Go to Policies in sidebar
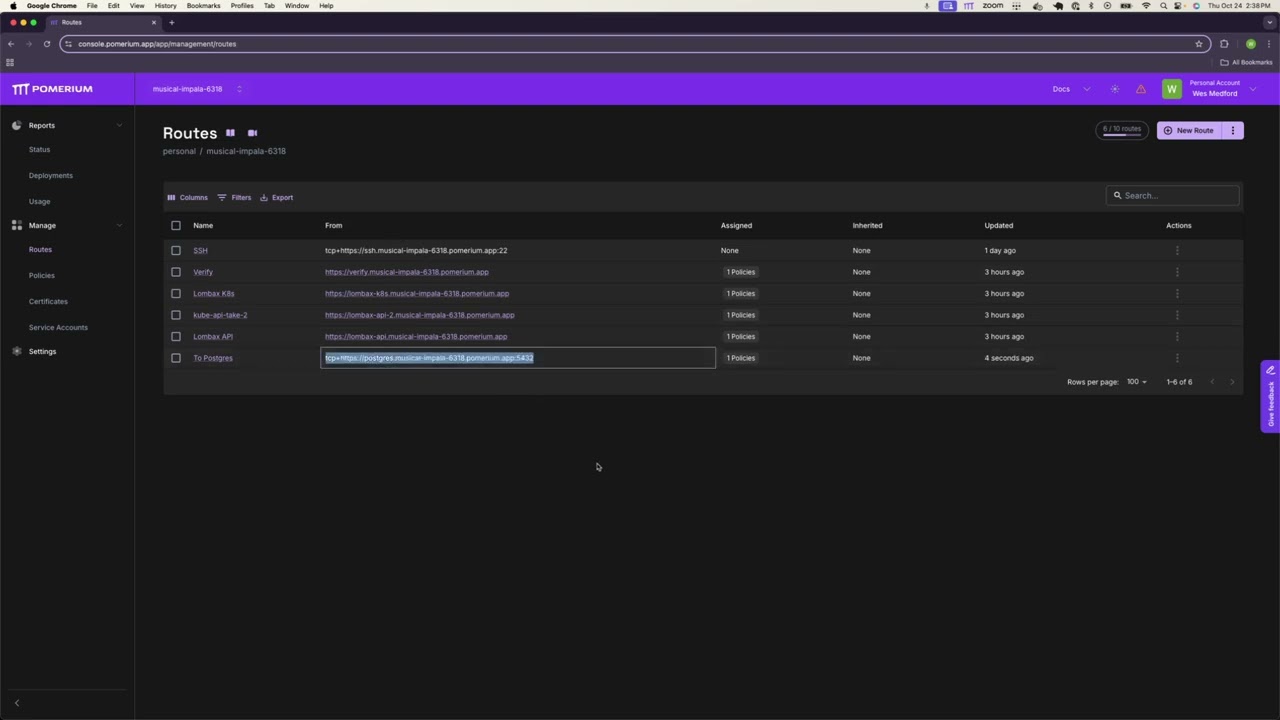This screenshot has width=1280, height=720. click(42, 275)
